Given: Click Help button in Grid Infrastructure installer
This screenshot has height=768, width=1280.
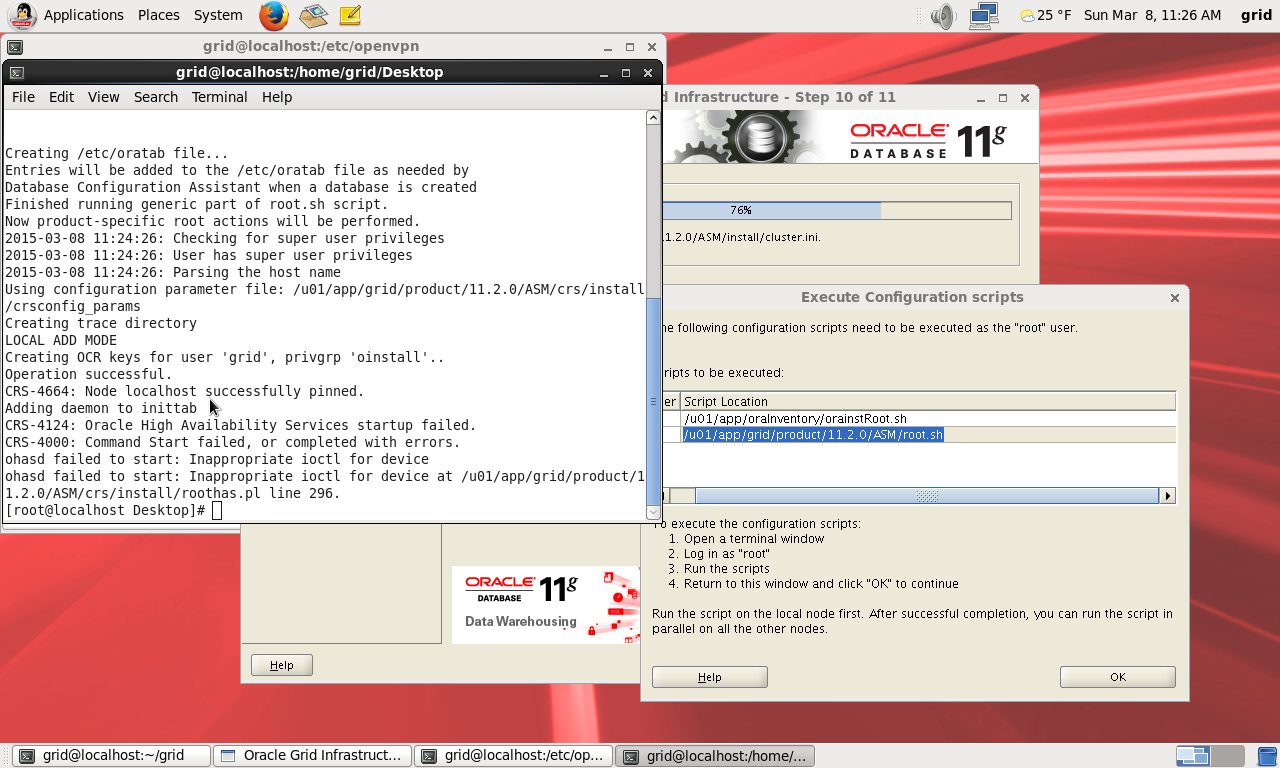Looking at the screenshot, I should [x=282, y=665].
